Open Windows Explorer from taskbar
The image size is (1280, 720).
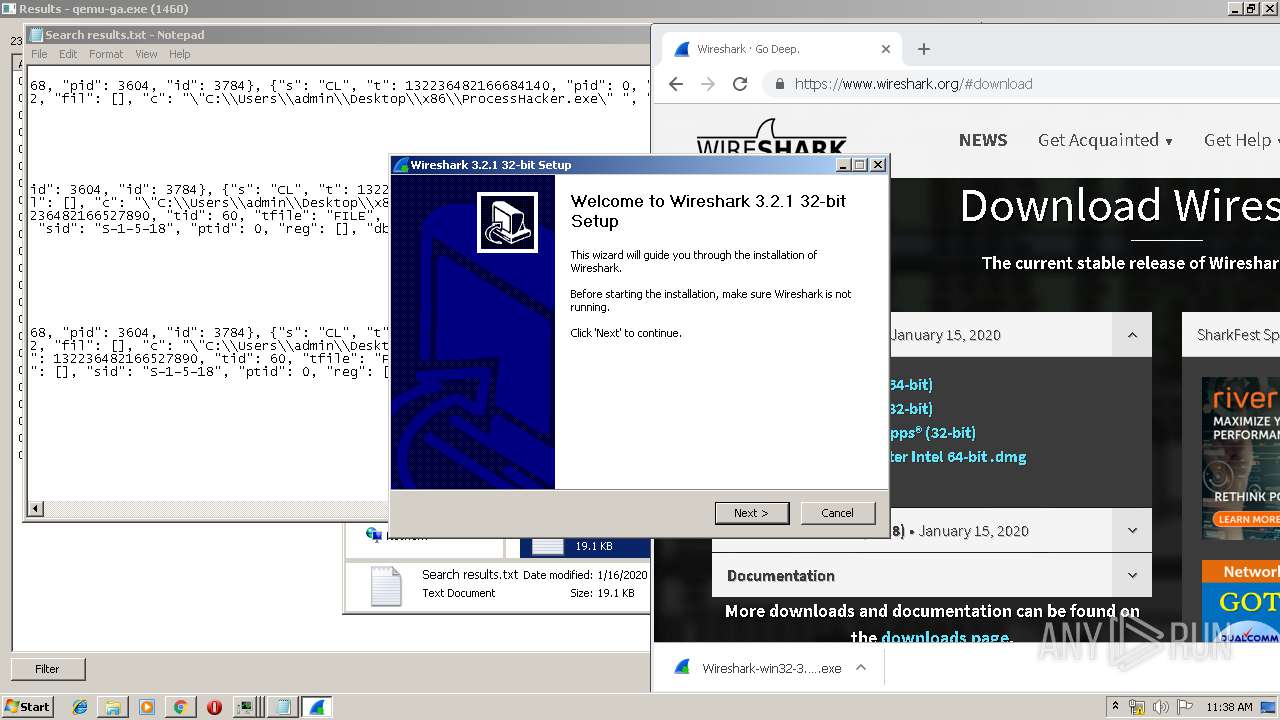pyautogui.click(x=113, y=707)
